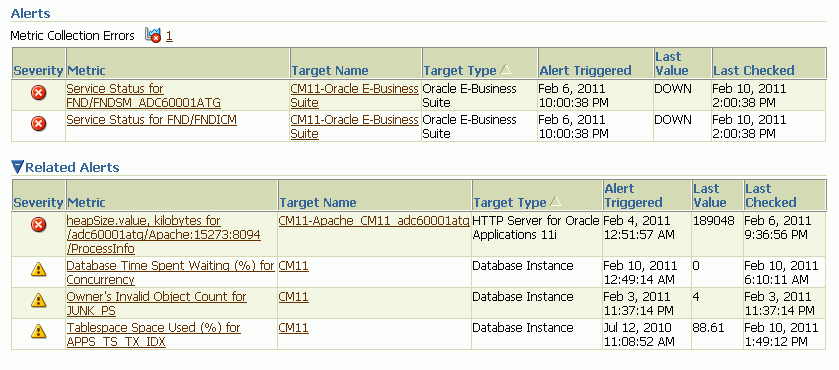The height and width of the screenshot is (370, 839).
Task: Click warning icon for Owner's Invalid Object Count
Action: (x=38, y=300)
